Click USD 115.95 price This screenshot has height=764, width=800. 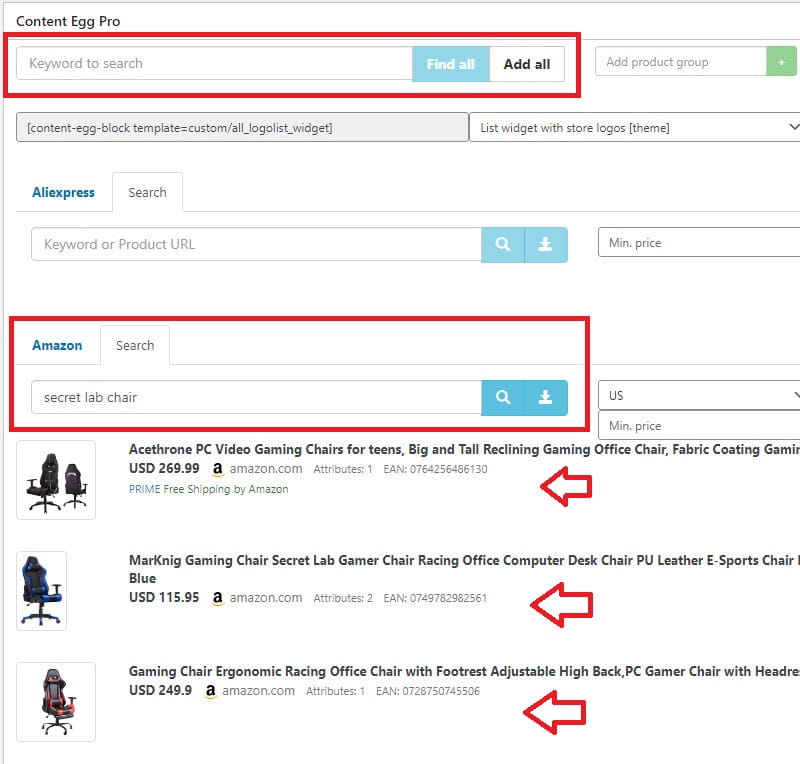pyautogui.click(x=164, y=598)
